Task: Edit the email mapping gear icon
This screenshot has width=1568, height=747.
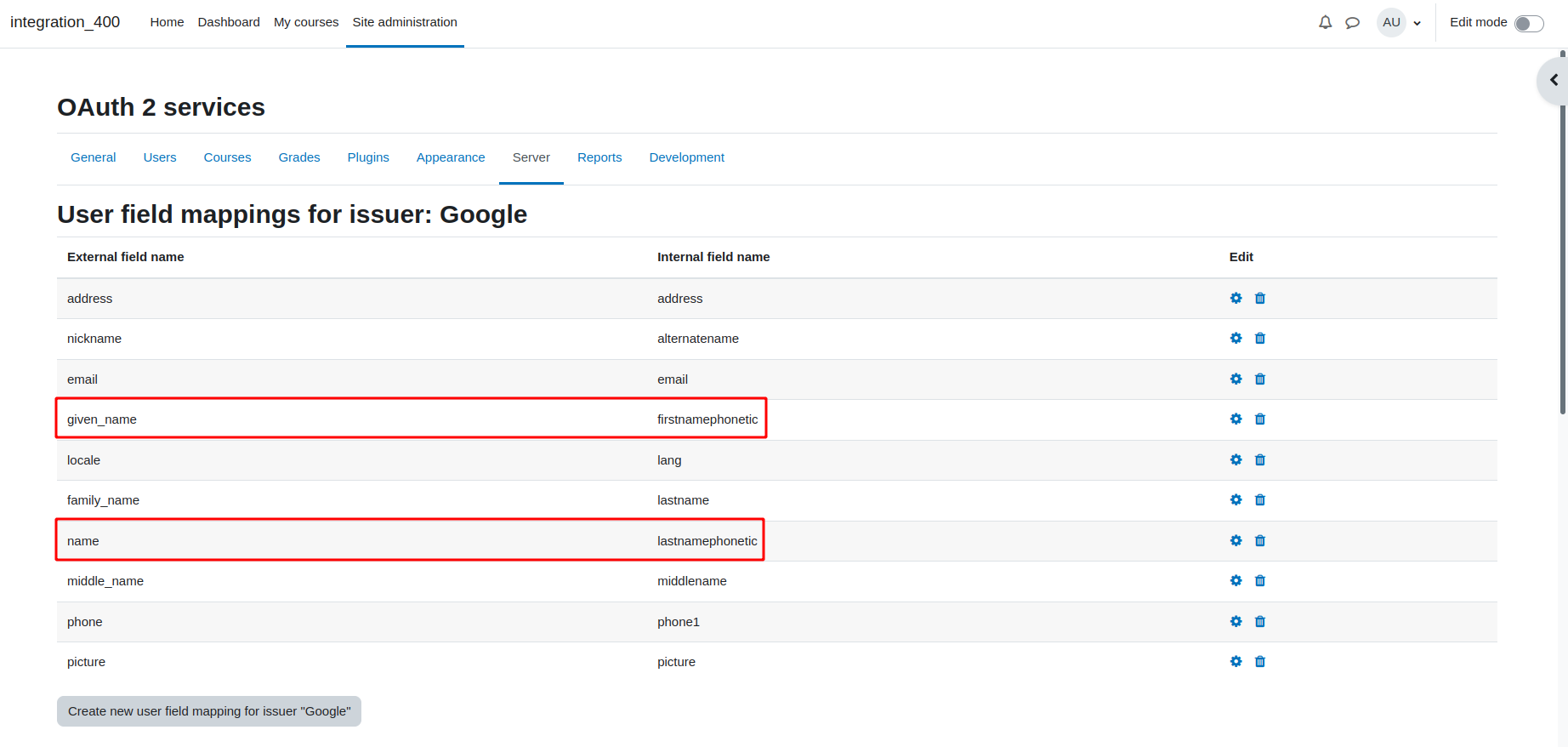Action: coord(1236,379)
